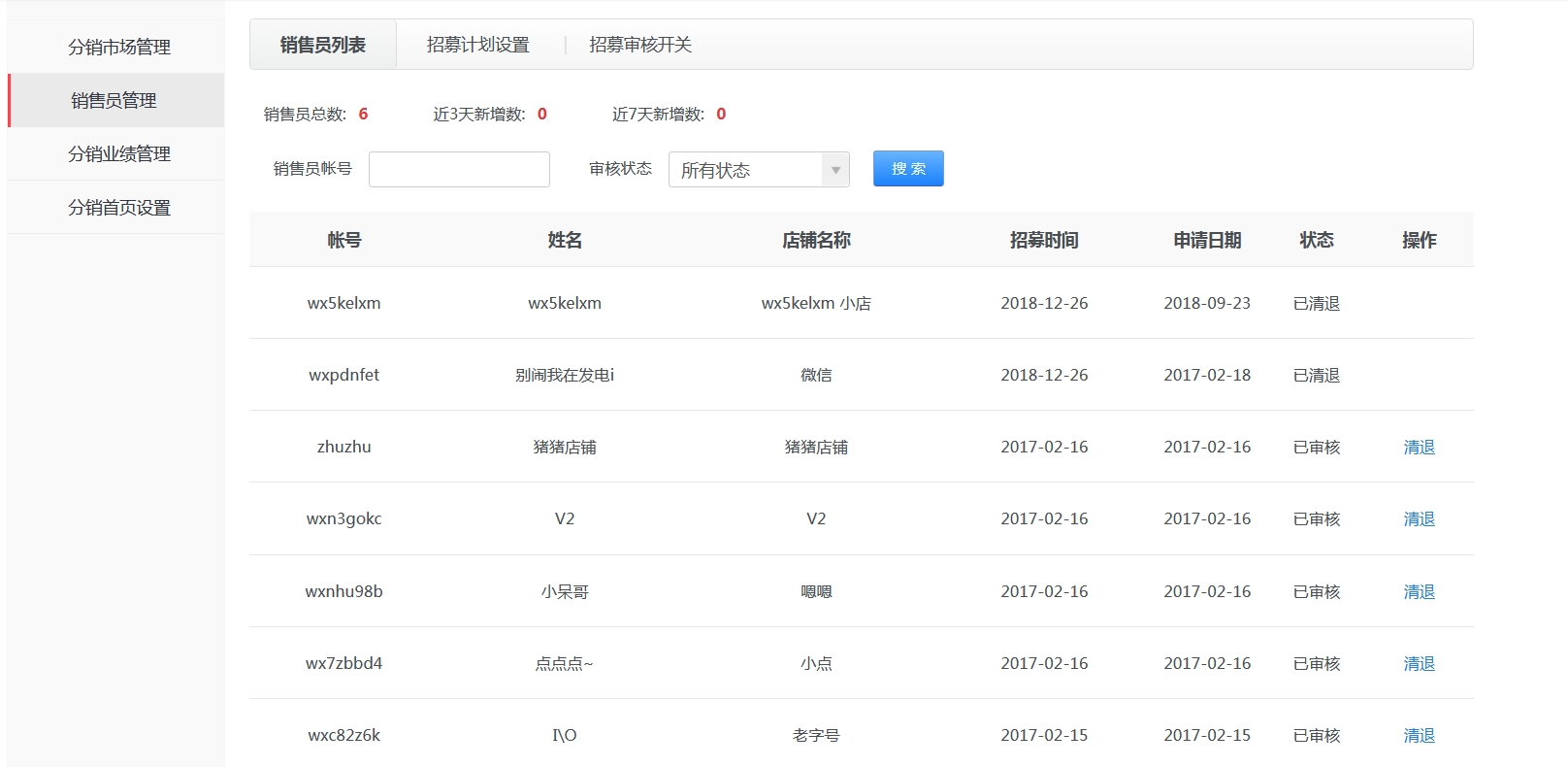Click the name 别闹我在发电i
Screen dimensions: 1568x767
tap(565, 375)
